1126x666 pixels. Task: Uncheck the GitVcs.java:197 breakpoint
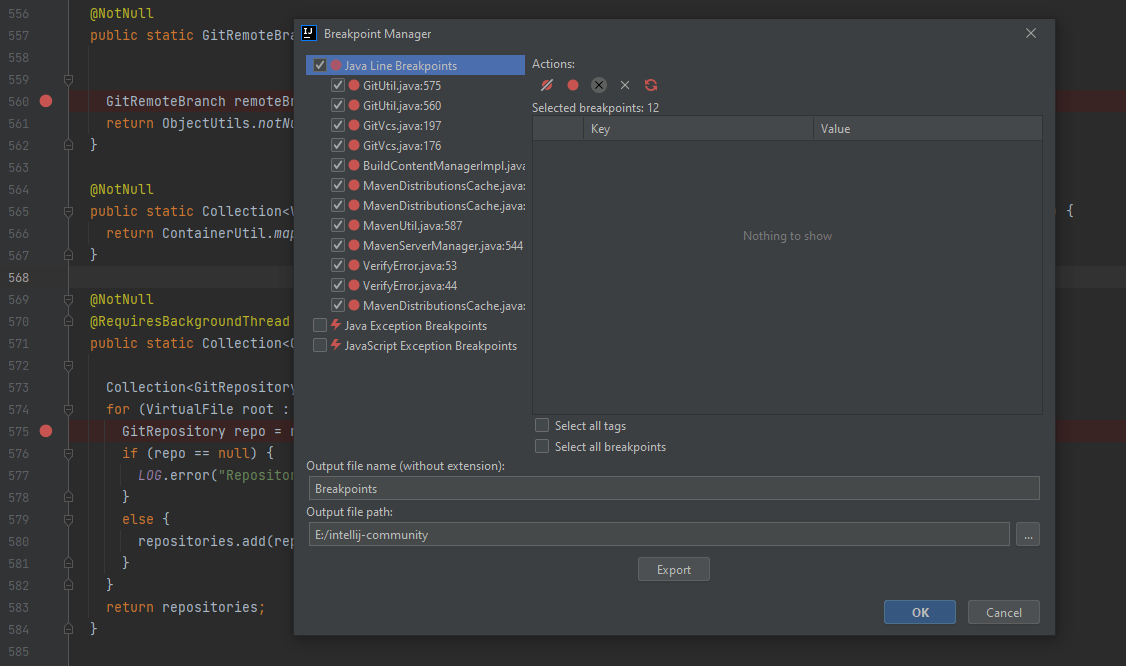pyautogui.click(x=338, y=125)
